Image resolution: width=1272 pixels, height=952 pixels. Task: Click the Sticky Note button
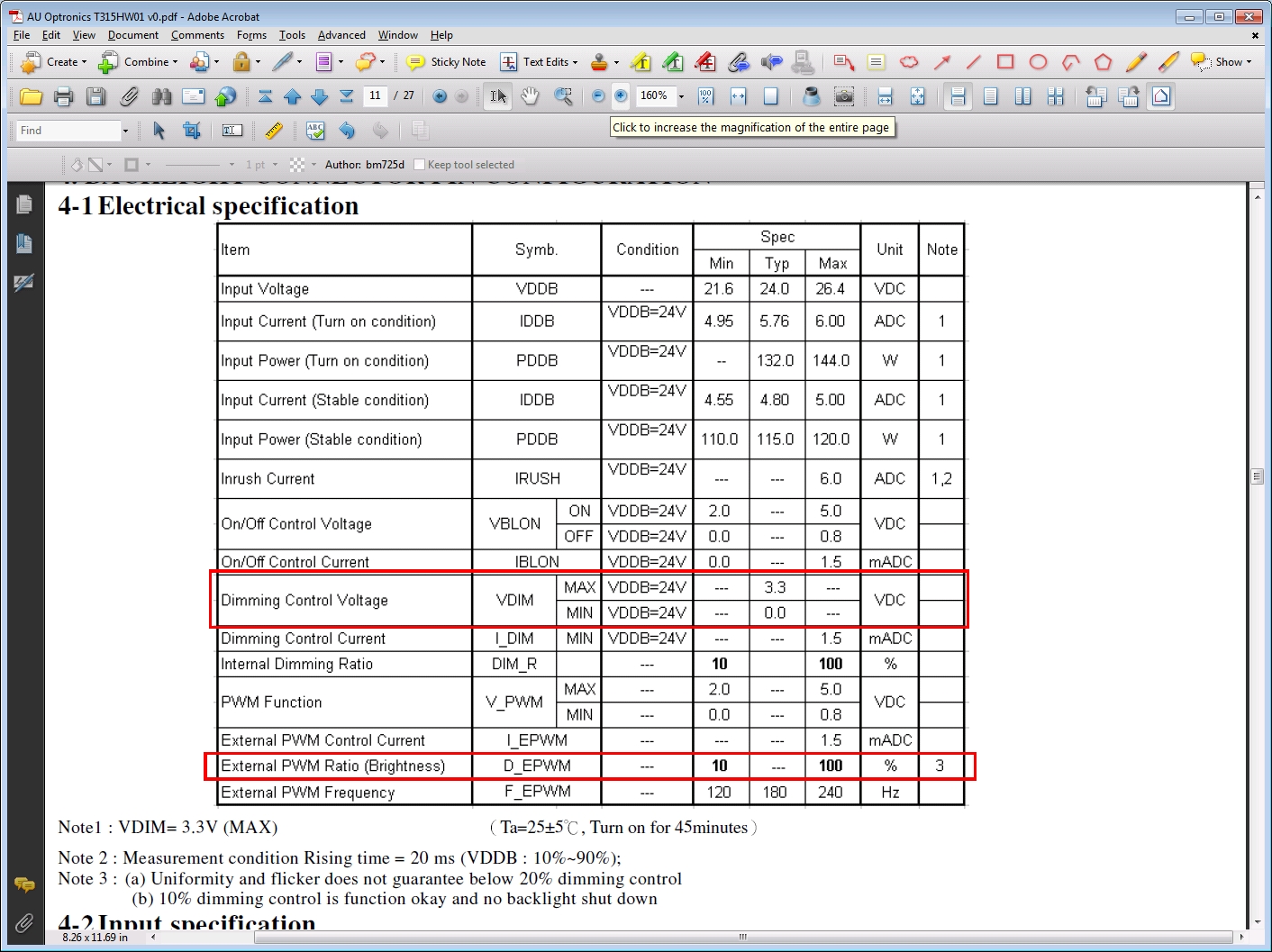point(447,62)
